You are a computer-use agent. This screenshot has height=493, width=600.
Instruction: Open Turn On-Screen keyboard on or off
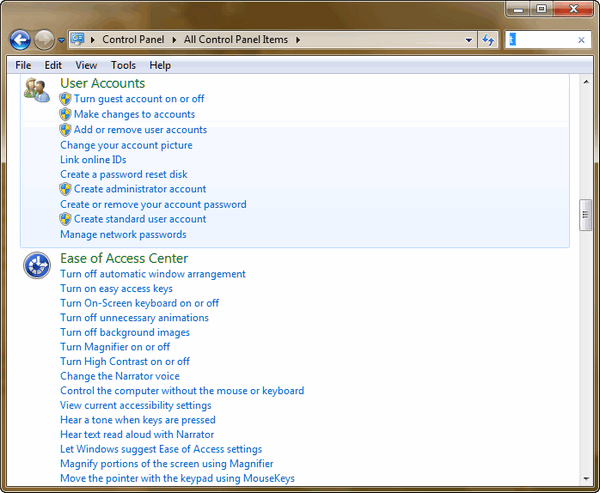pyautogui.click(x=139, y=303)
